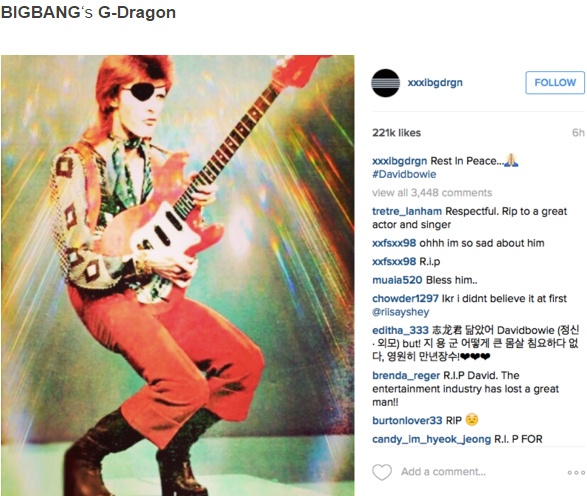The image size is (587, 496).
Task: View brenda_reger profile
Action: coord(406,375)
